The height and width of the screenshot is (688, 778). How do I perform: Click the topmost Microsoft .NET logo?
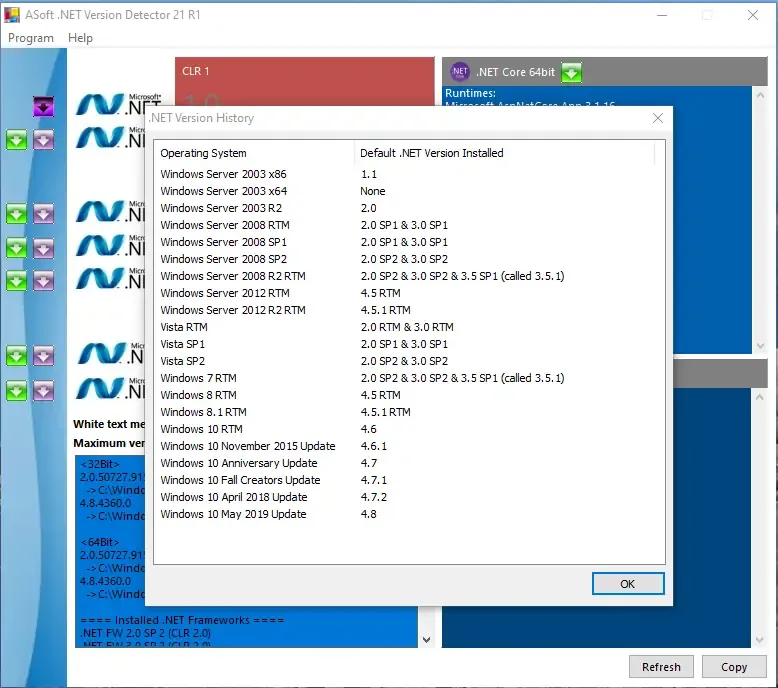(x=118, y=105)
